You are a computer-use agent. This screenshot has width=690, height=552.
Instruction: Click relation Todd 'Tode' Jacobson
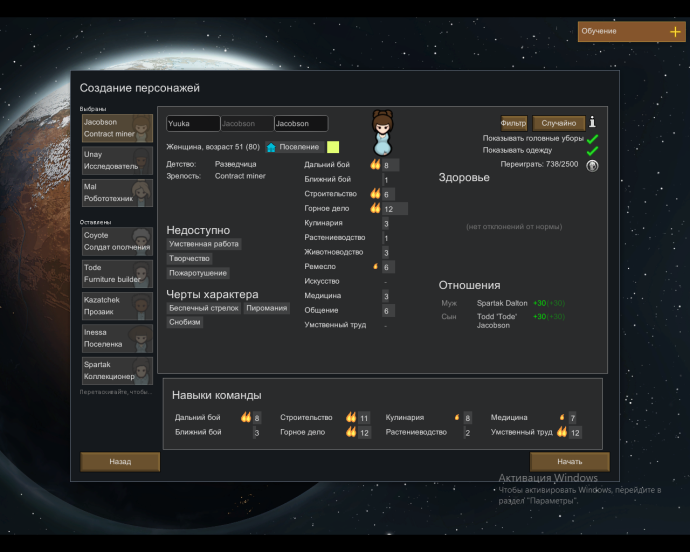[x=497, y=321]
